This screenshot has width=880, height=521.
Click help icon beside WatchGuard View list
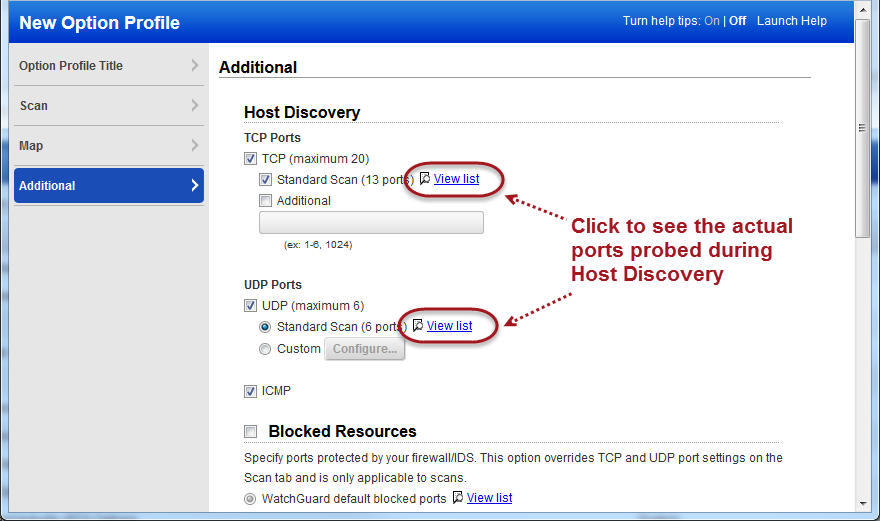pyautogui.click(x=458, y=498)
